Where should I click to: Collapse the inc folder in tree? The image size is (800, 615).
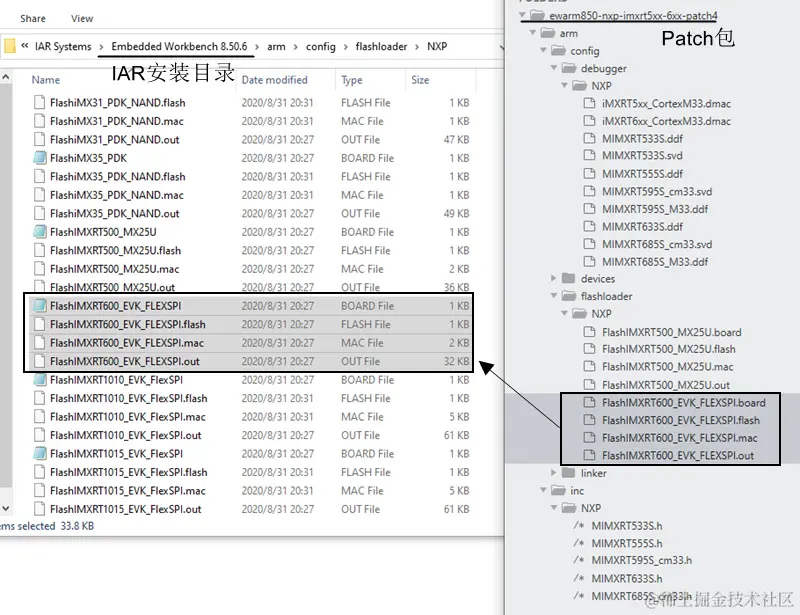[x=543, y=490]
